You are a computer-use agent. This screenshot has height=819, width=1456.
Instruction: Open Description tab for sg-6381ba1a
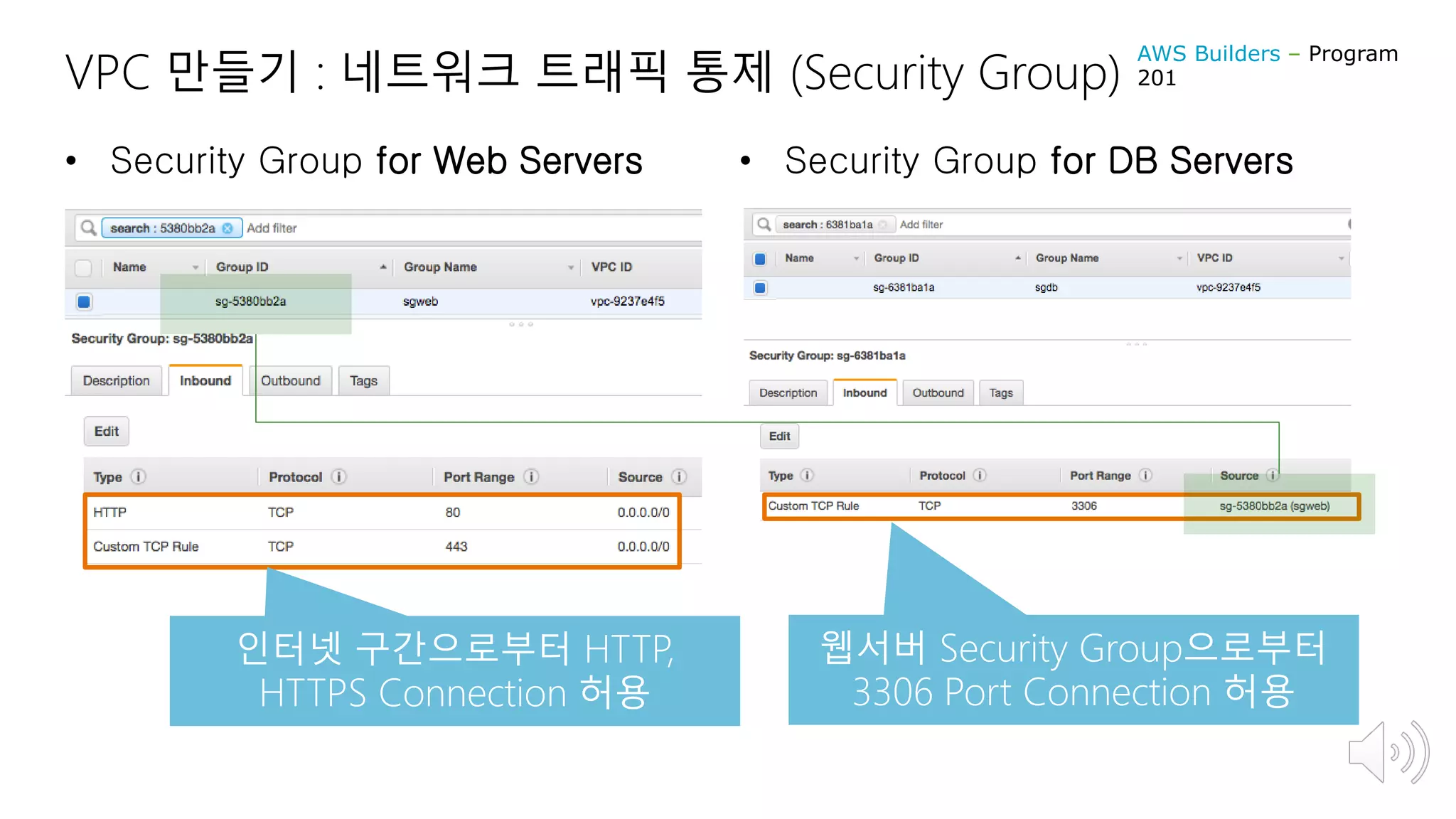tap(788, 393)
